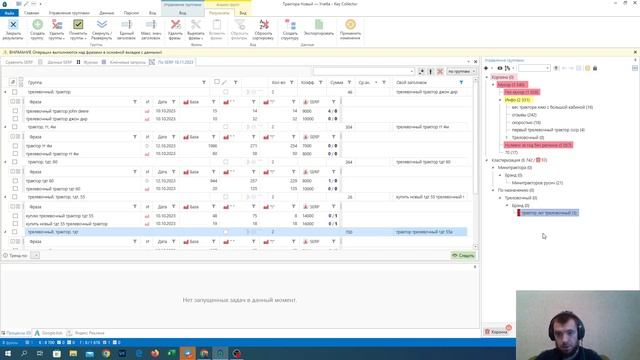Image resolution: width=640 pixels, height=360 pixels.
Task: Open Данные ribbon tab
Action: click(107, 13)
